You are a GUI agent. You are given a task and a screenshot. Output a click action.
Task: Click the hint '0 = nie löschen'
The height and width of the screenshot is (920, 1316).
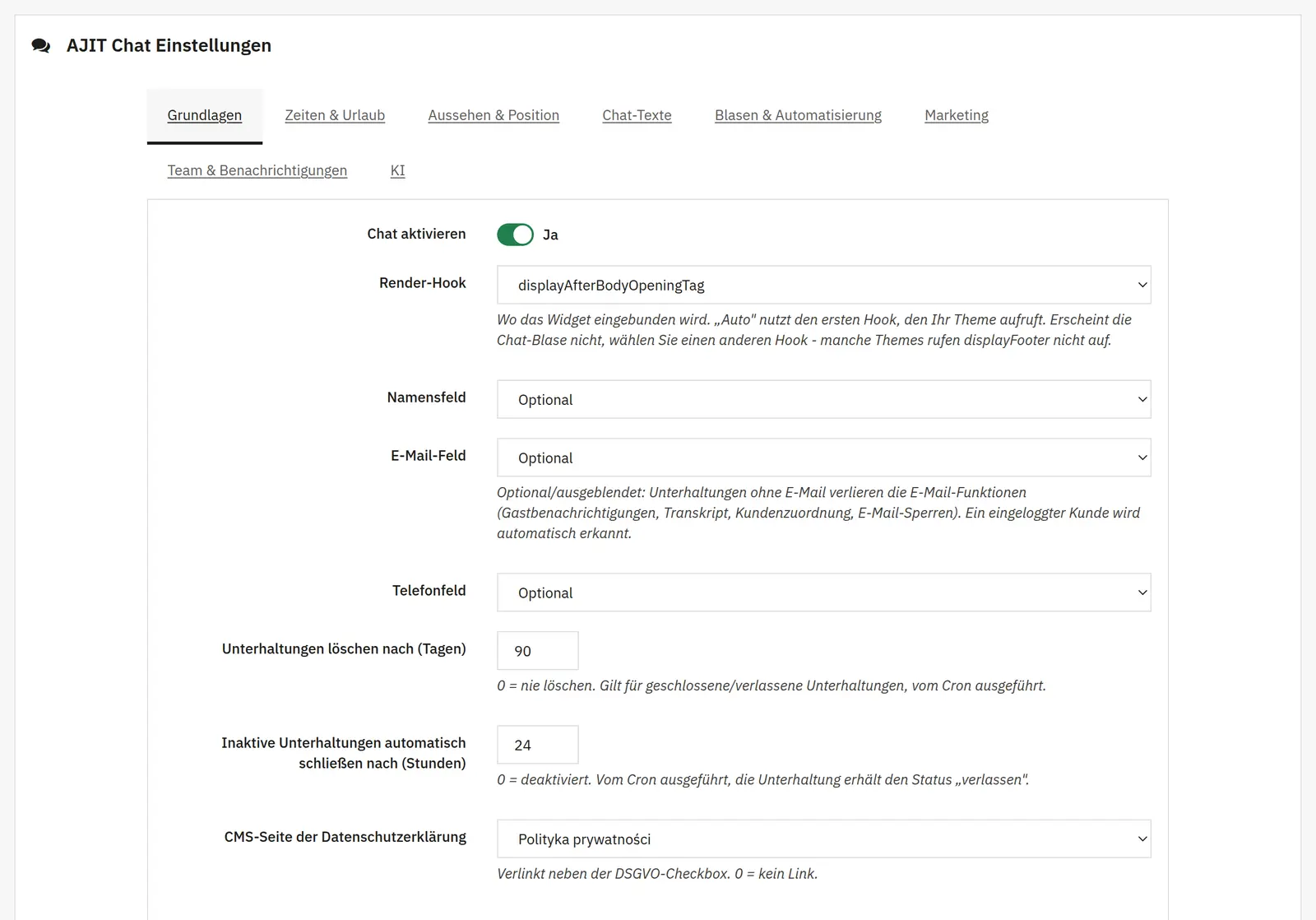coord(772,685)
